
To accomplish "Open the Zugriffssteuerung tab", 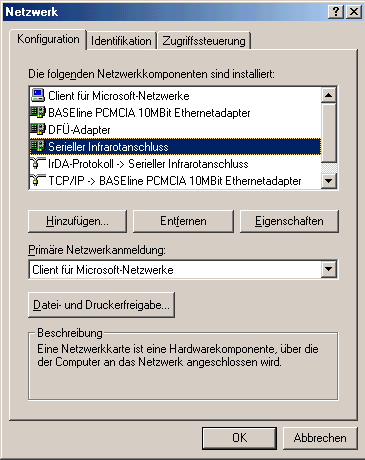I will click(x=204, y=41).
